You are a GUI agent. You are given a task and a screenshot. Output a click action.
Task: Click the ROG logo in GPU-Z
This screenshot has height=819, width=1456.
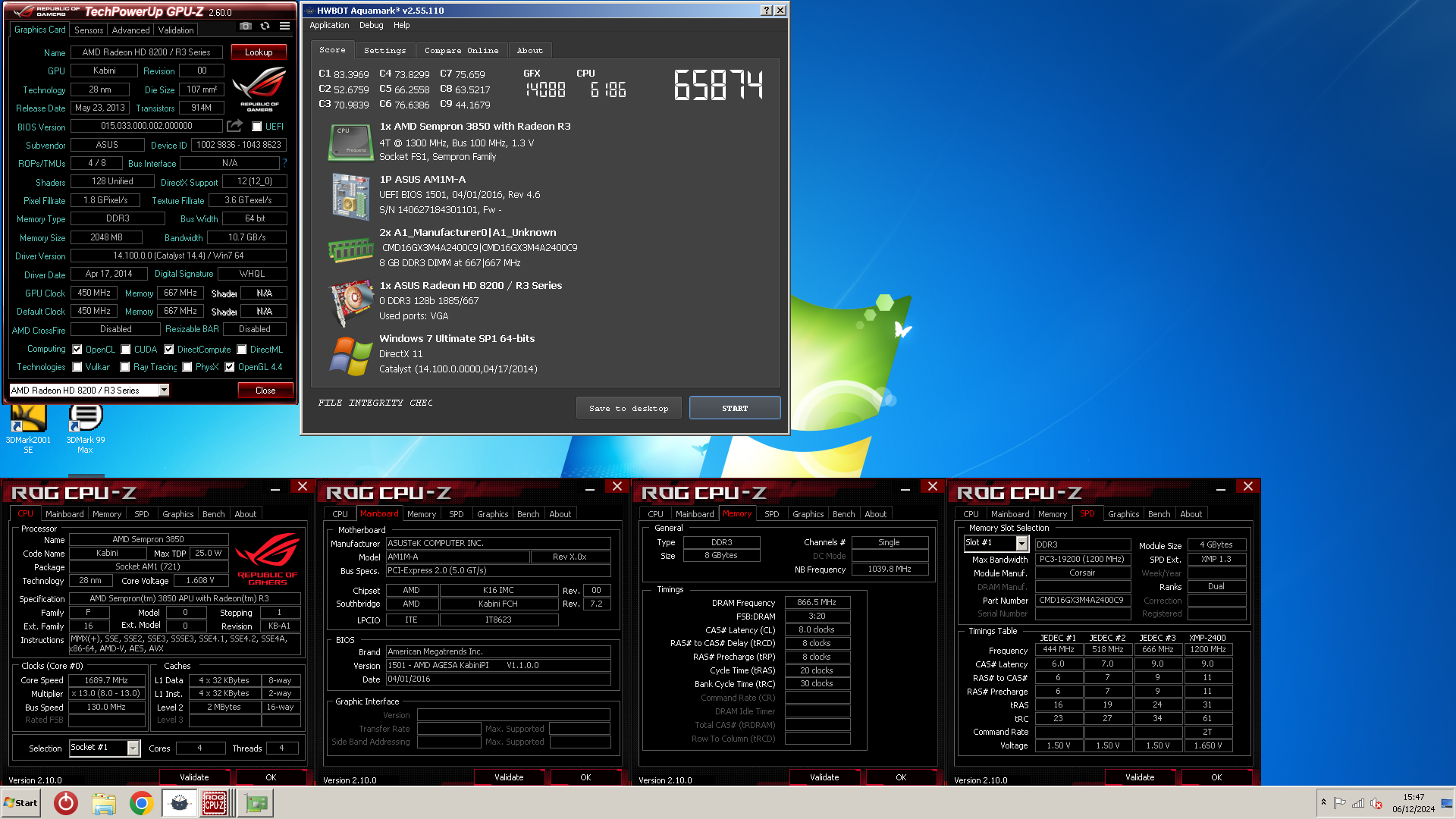[x=259, y=89]
